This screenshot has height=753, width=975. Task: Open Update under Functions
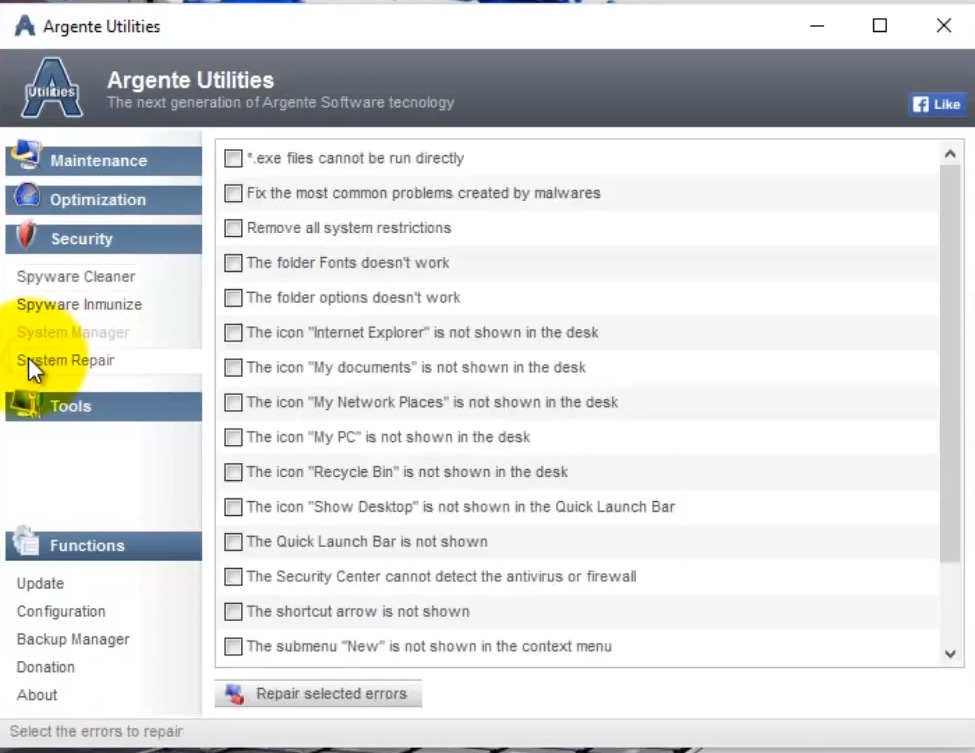[x=40, y=584]
